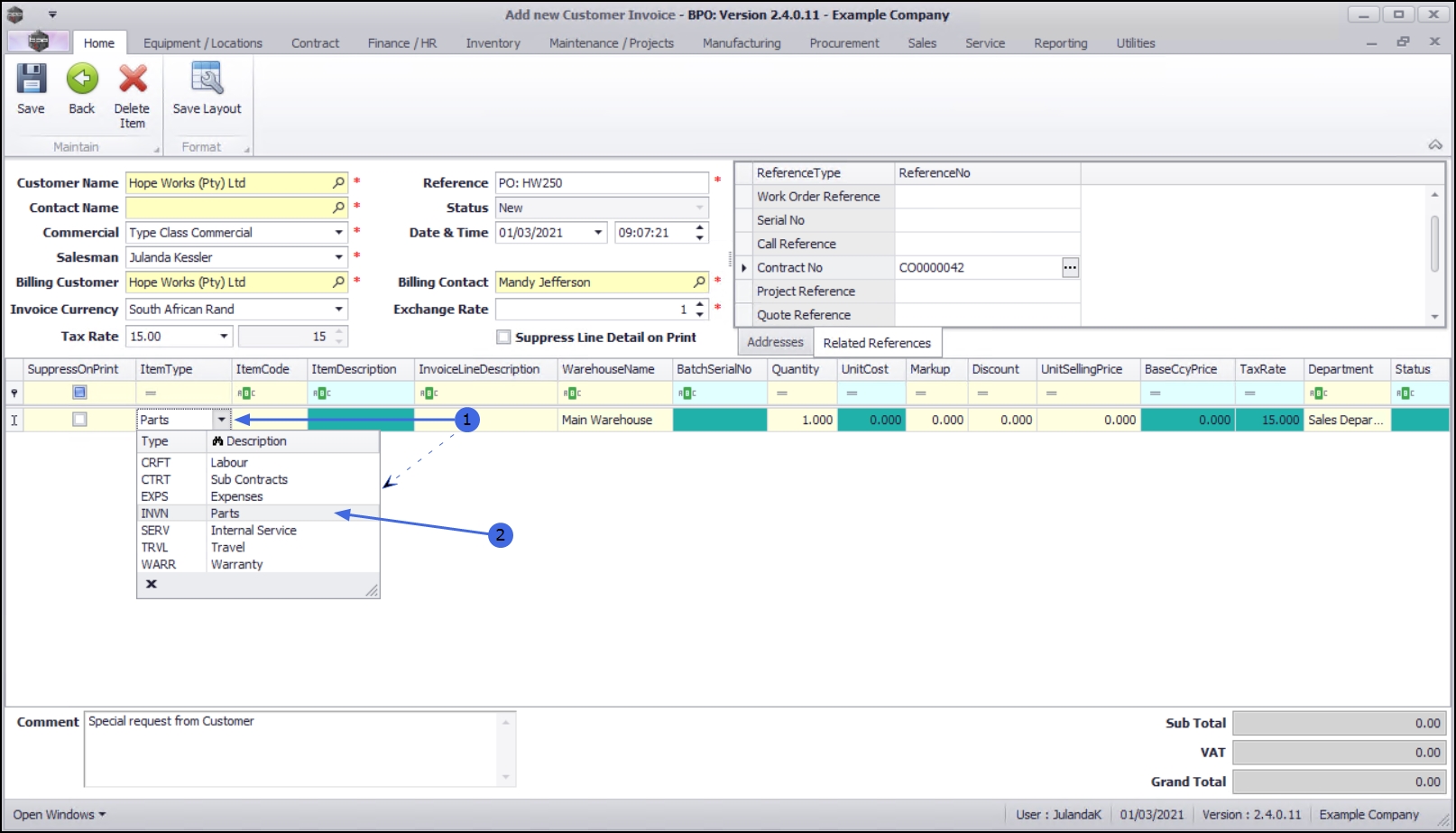Open the Equipment / Locations ribbon tab
This screenshot has height=833, width=1456.
tap(203, 43)
